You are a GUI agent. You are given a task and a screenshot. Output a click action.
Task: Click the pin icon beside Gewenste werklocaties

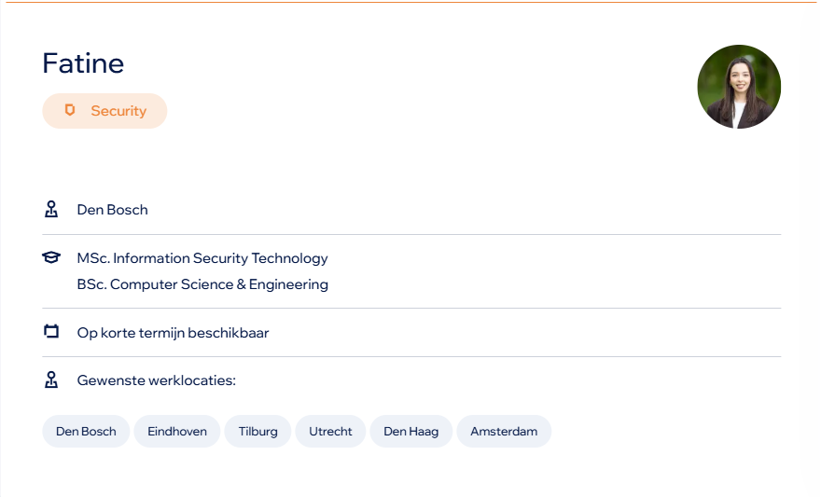click(51, 380)
